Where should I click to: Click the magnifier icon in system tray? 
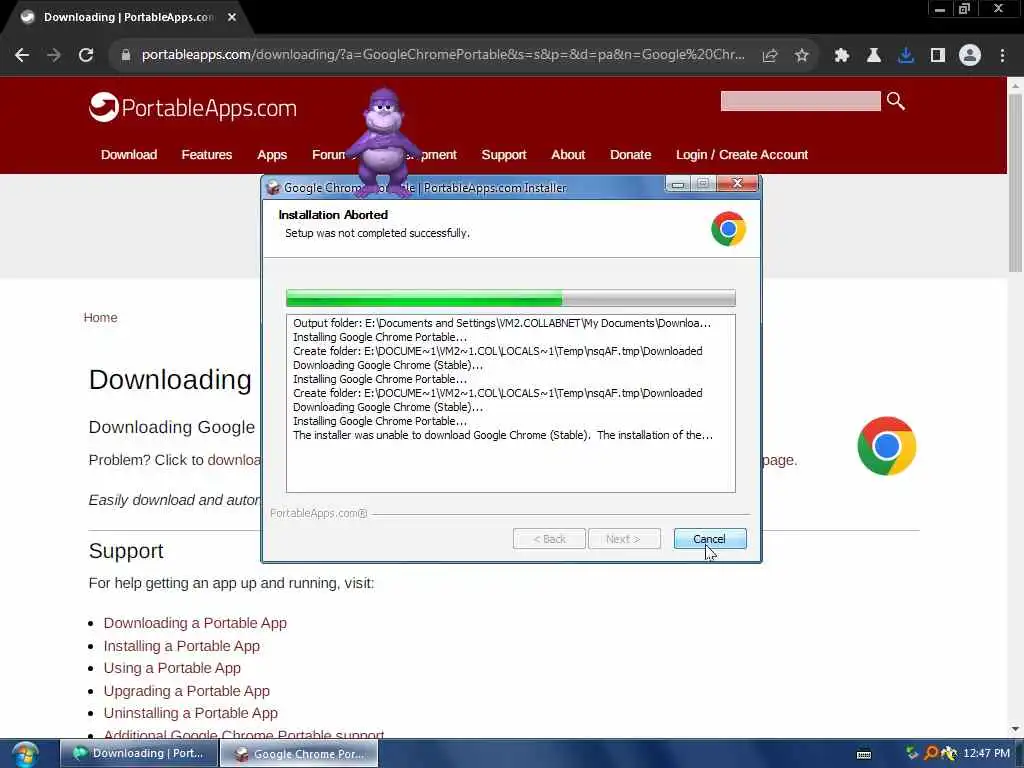coord(931,753)
